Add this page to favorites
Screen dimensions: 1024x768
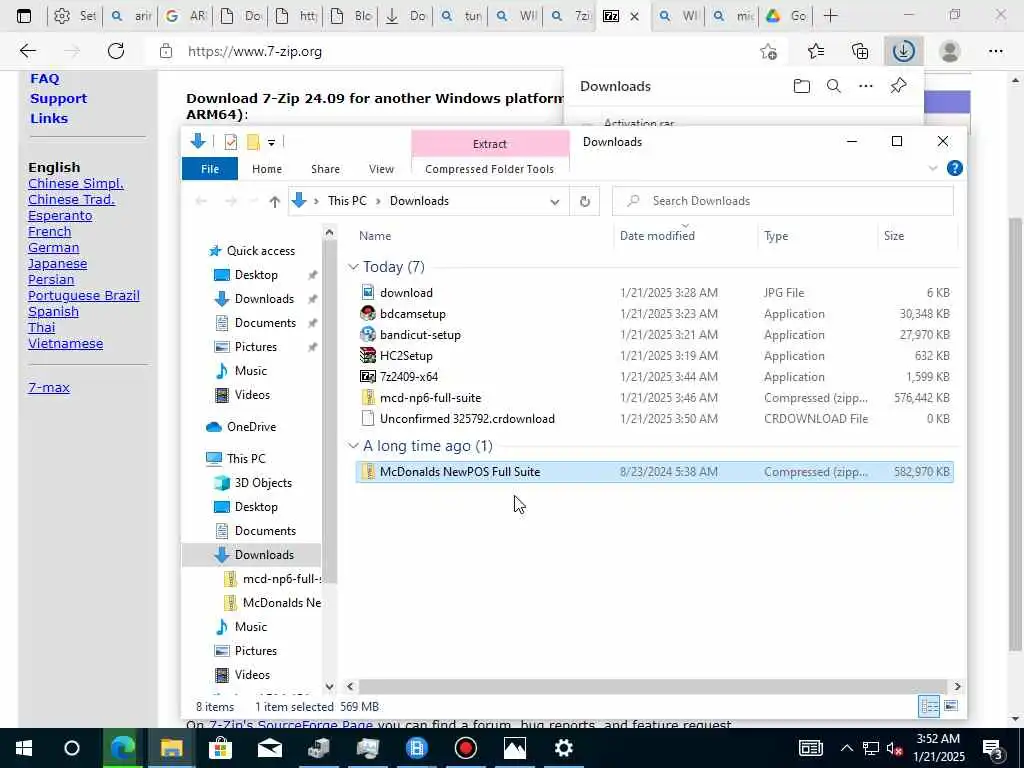coord(769,51)
